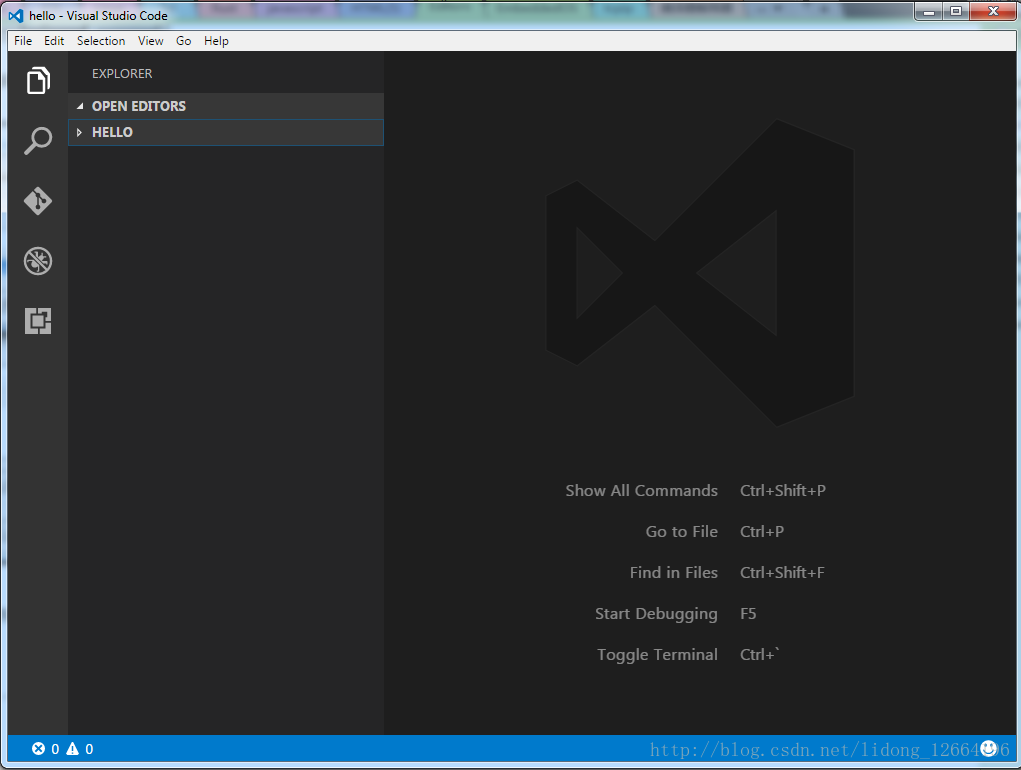
Task: Click the EXPLORER panel title
Action: (x=122, y=74)
